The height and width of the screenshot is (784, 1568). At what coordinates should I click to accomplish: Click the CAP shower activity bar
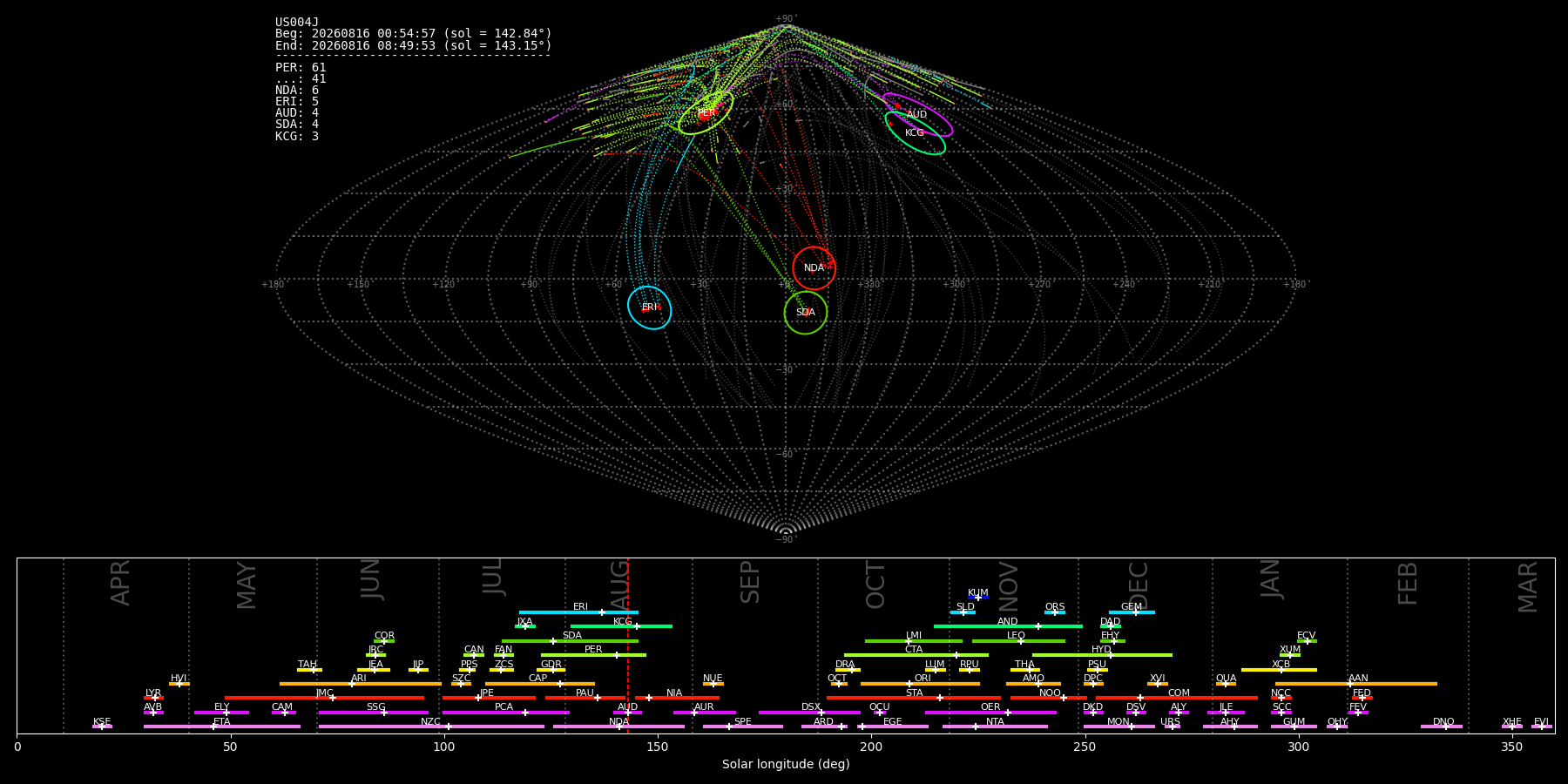coord(540,684)
